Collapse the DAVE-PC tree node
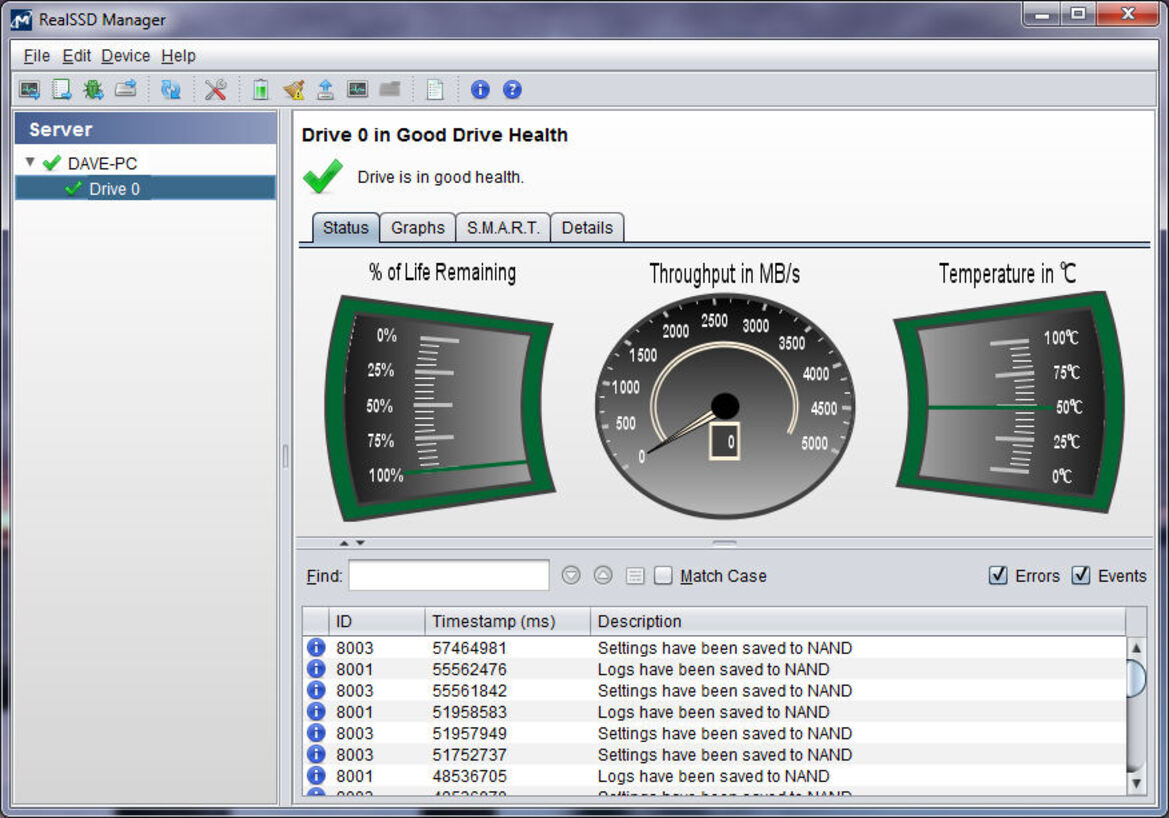This screenshot has width=1169, height=818. point(30,162)
